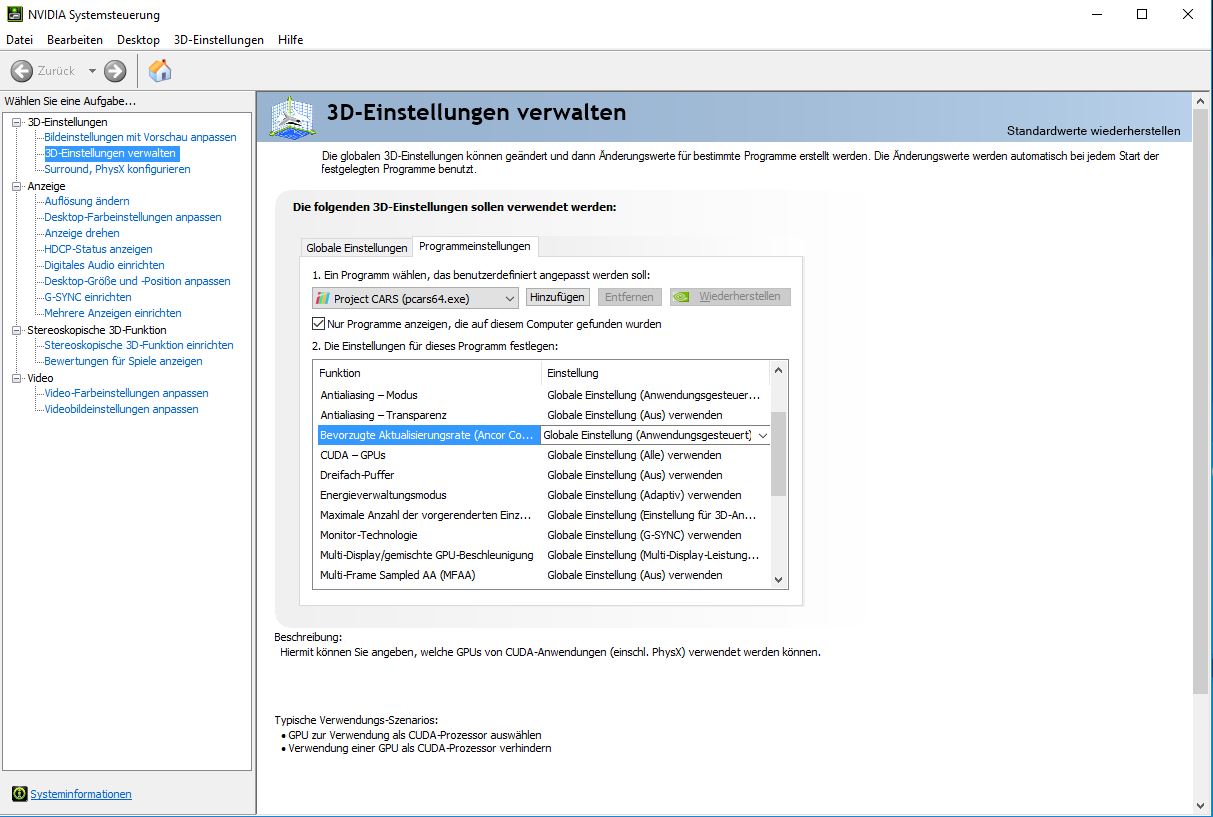This screenshot has height=817, width=1213.
Task: Open Video-Farbeinstellungen anpassen
Action: [x=126, y=393]
